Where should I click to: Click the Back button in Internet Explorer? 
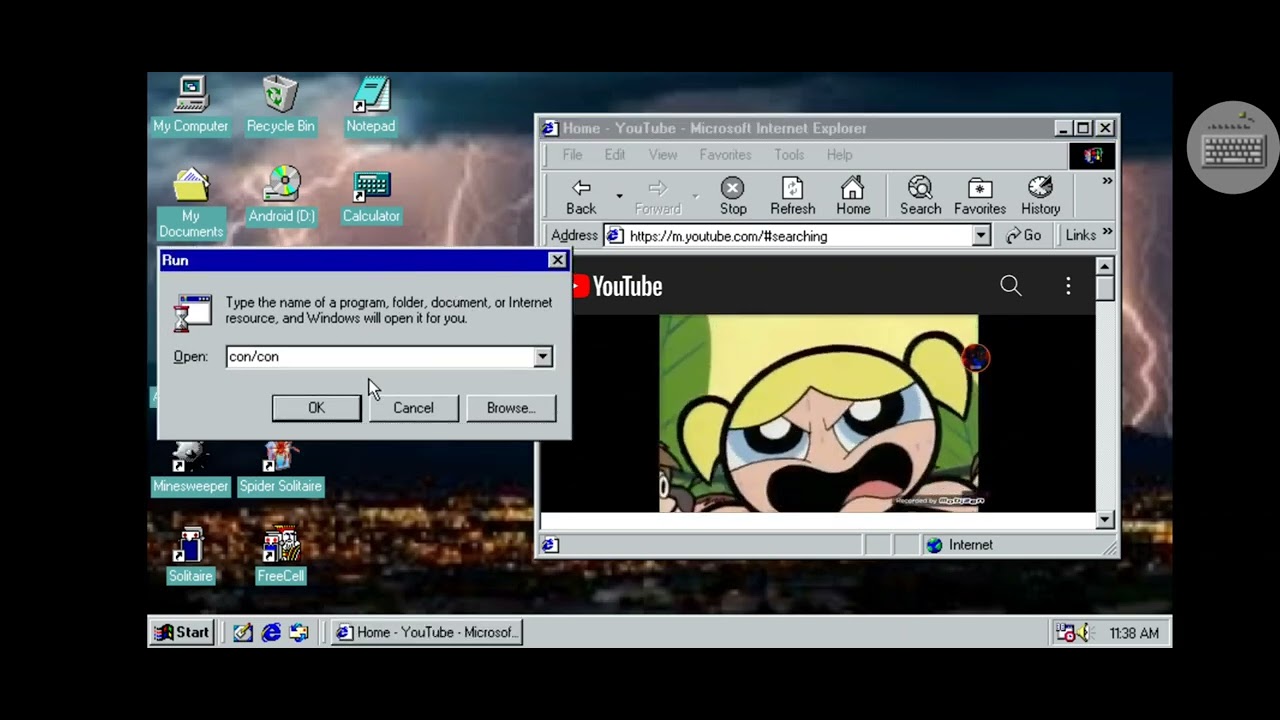581,196
